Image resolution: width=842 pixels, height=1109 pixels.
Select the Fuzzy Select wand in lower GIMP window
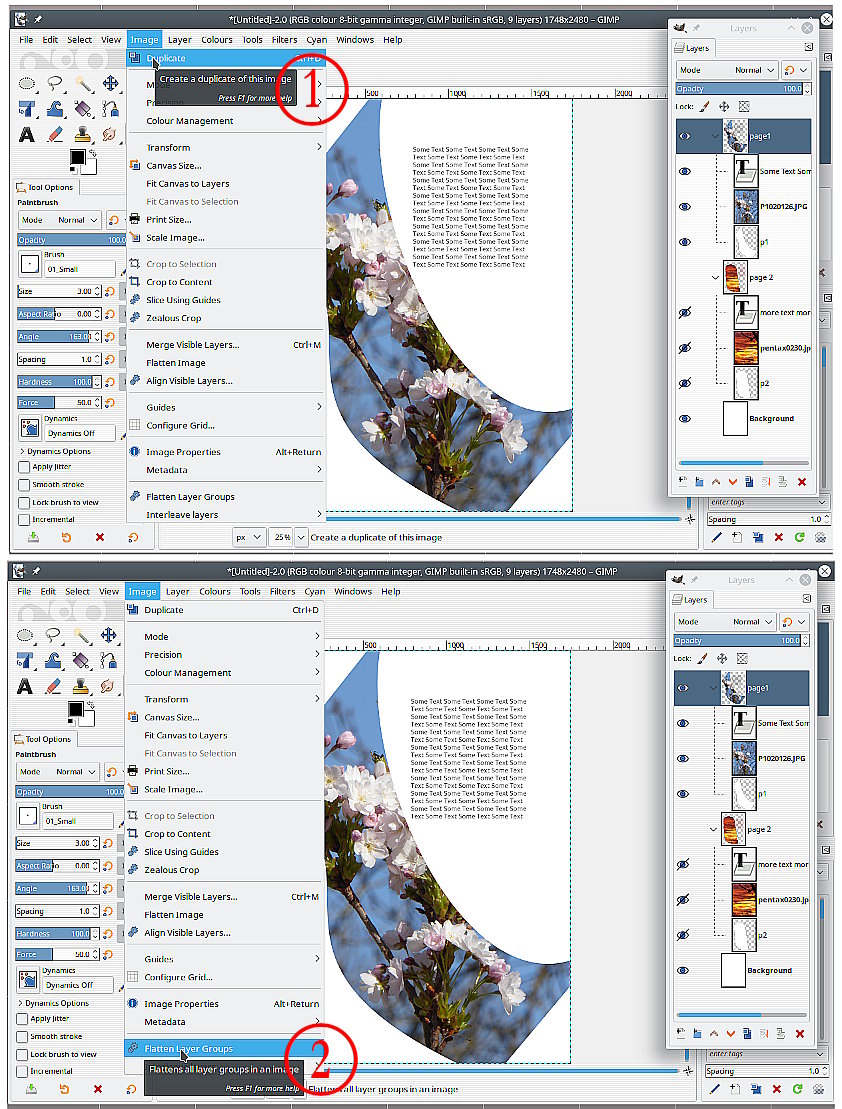coord(81,635)
